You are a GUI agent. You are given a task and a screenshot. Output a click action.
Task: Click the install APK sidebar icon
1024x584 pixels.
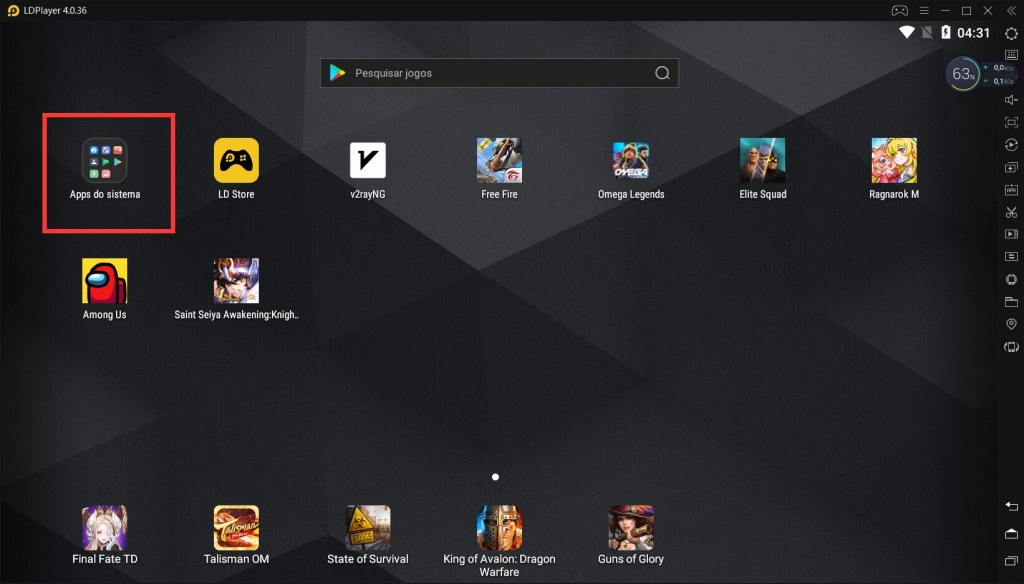[1011, 190]
